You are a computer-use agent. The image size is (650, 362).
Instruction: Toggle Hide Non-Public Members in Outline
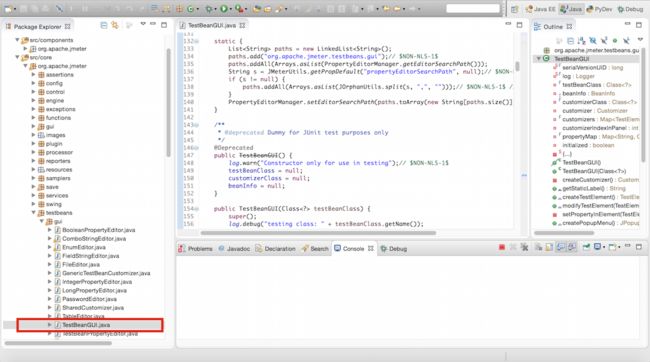click(615, 41)
